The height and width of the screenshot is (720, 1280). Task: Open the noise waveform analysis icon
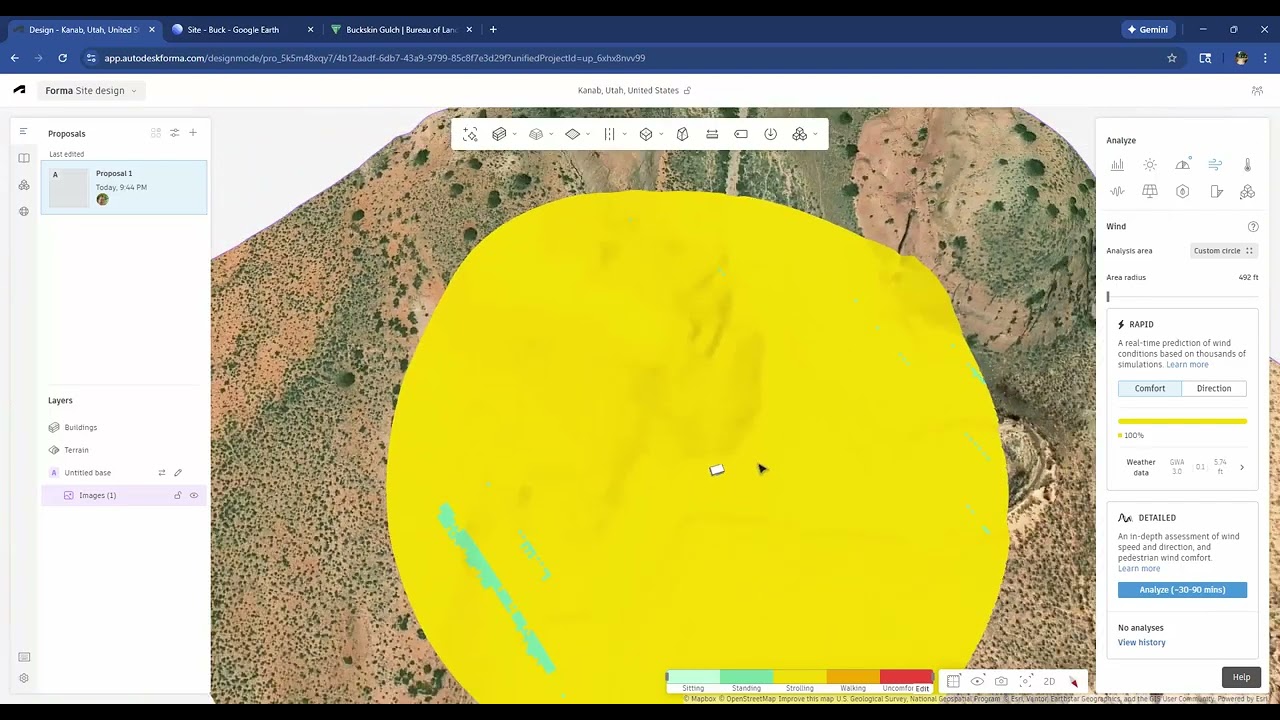coord(1117,191)
